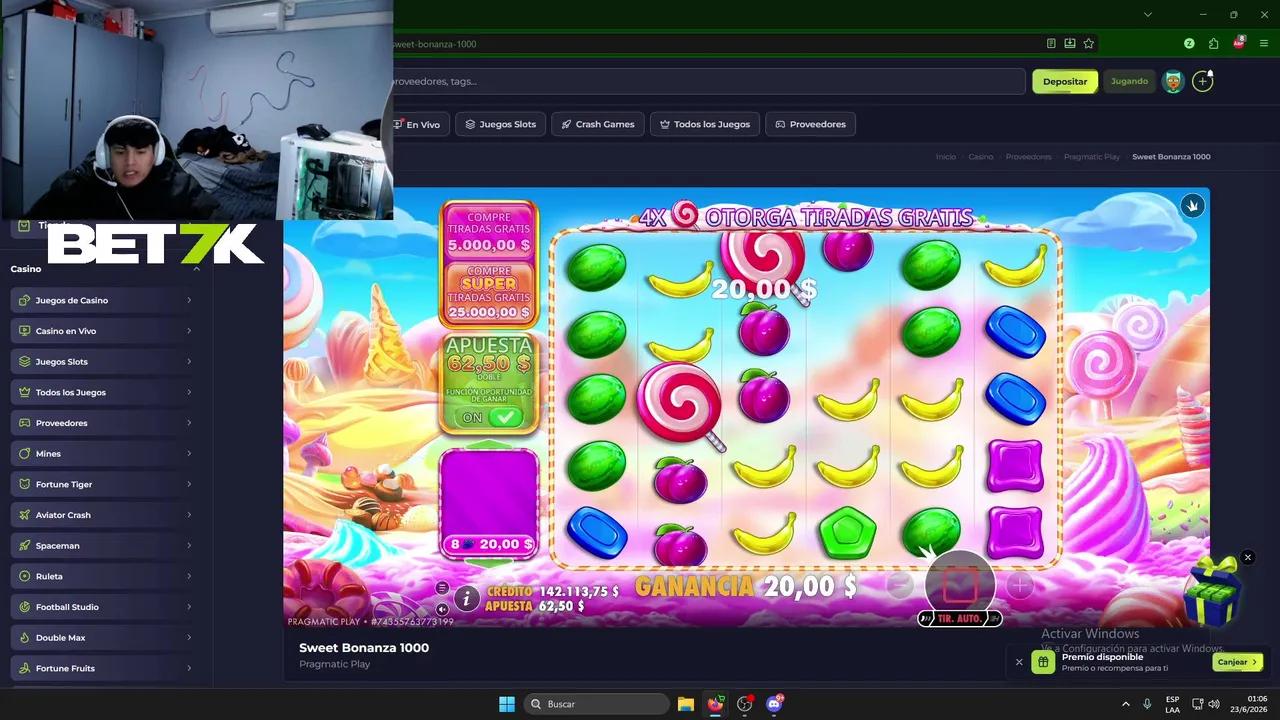Click the Canjear button
1280x720 pixels.
coord(1237,662)
